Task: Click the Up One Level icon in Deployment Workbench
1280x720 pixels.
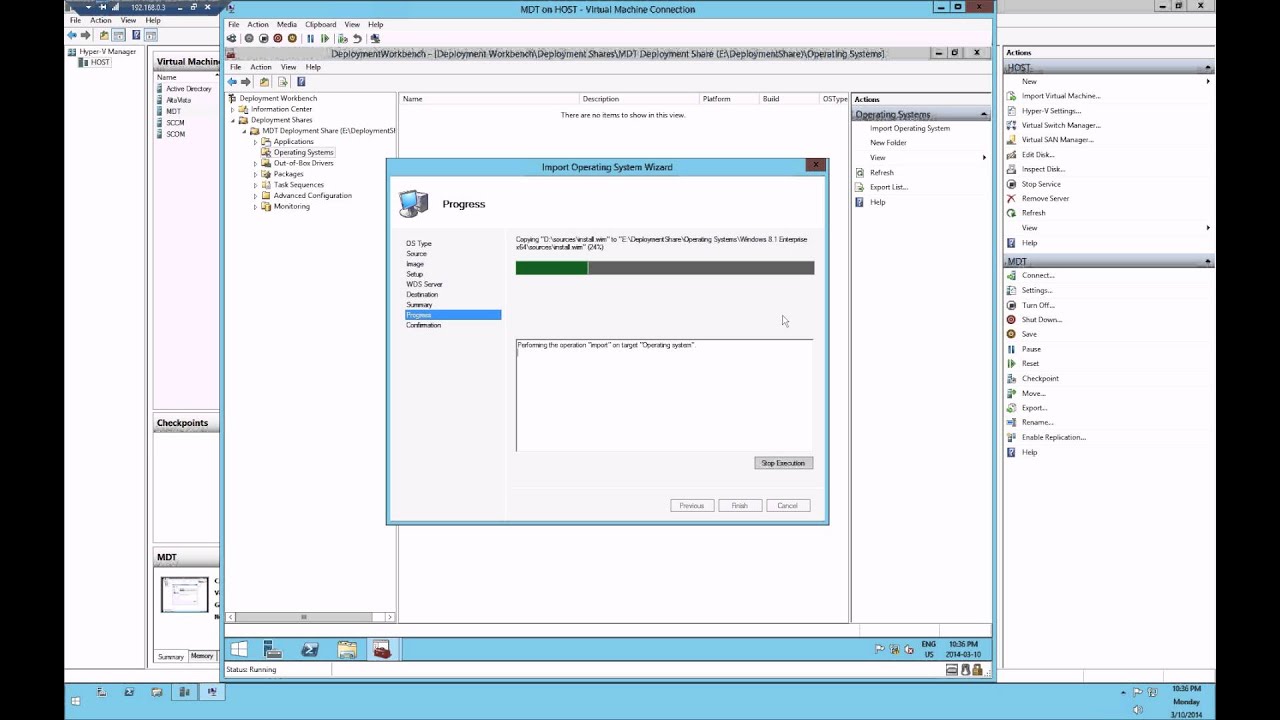Action: click(x=264, y=82)
